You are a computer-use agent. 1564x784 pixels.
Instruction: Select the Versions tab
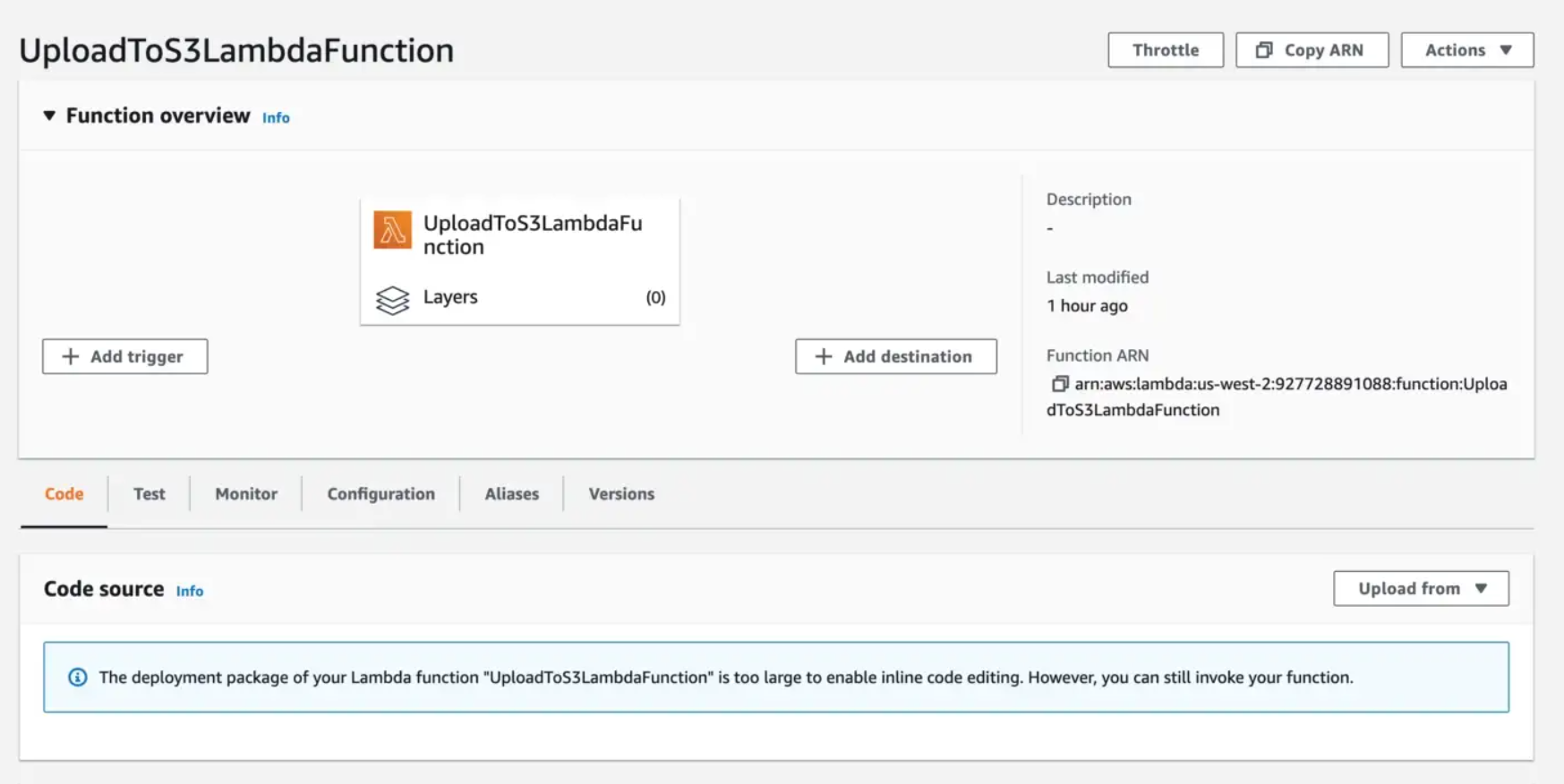[621, 494]
